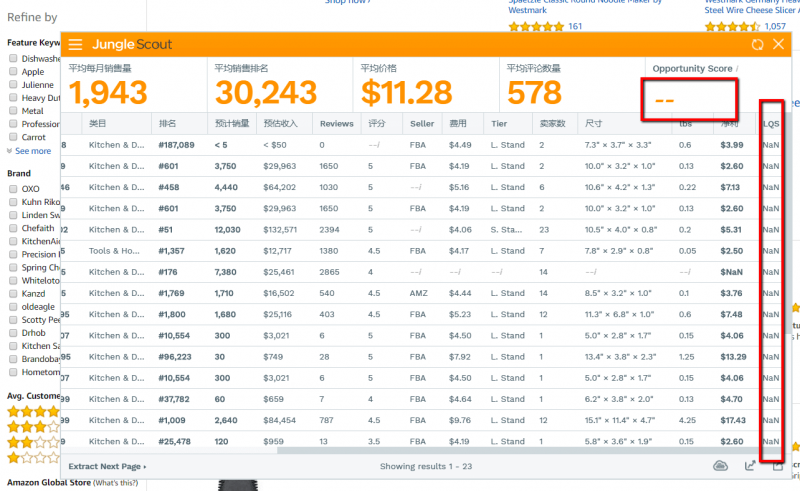
Task: Open the trend chart icon
Action: click(x=750, y=465)
